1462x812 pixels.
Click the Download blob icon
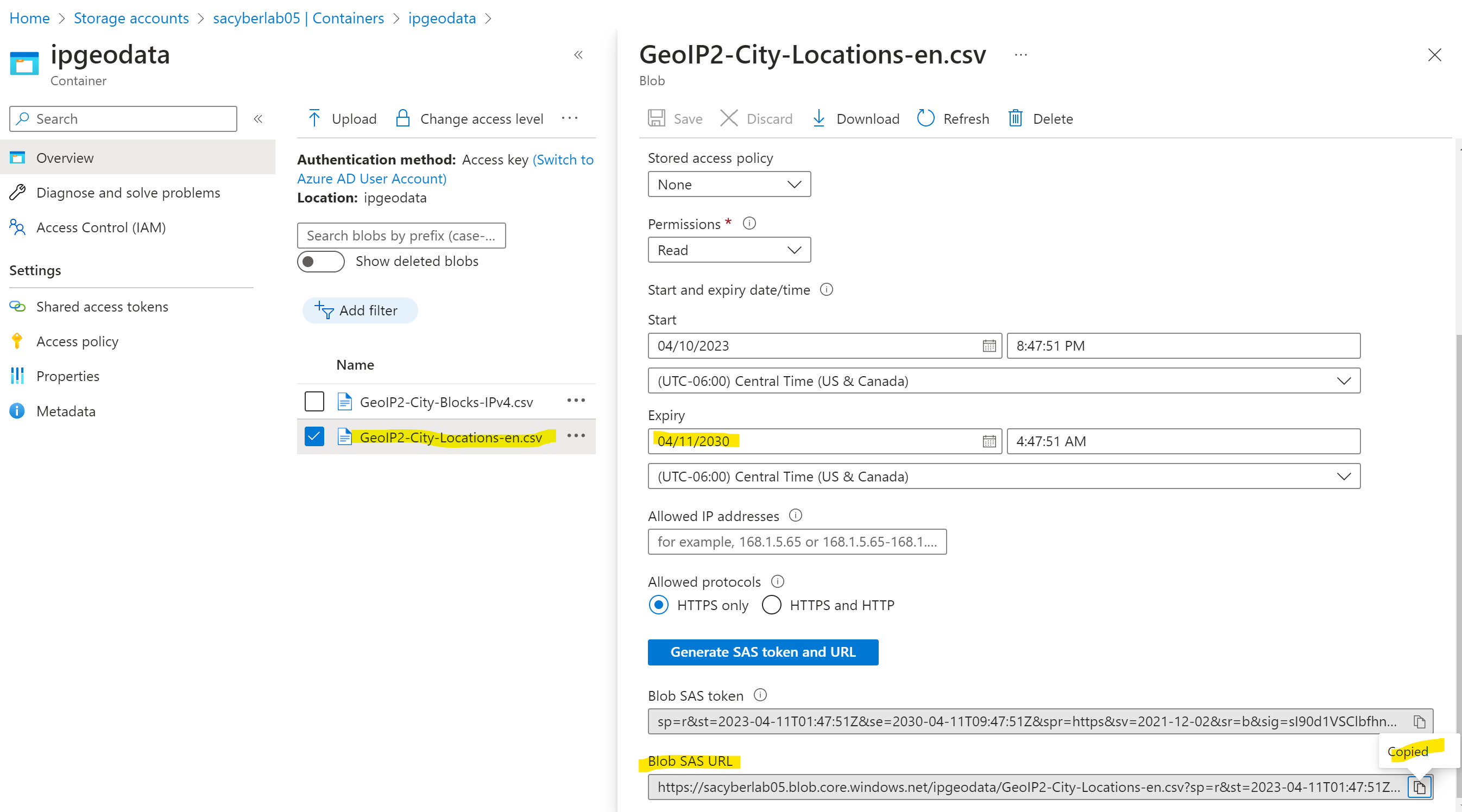[x=818, y=118]
